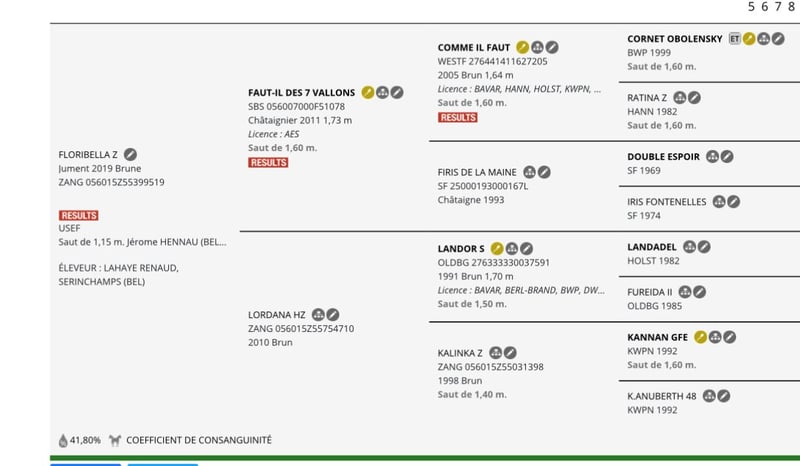Screen dimensions: 800x466
Task: Click the RESULTS badge under FAUT-IL DES 7 VALLONS
Action: pos(268,162)
